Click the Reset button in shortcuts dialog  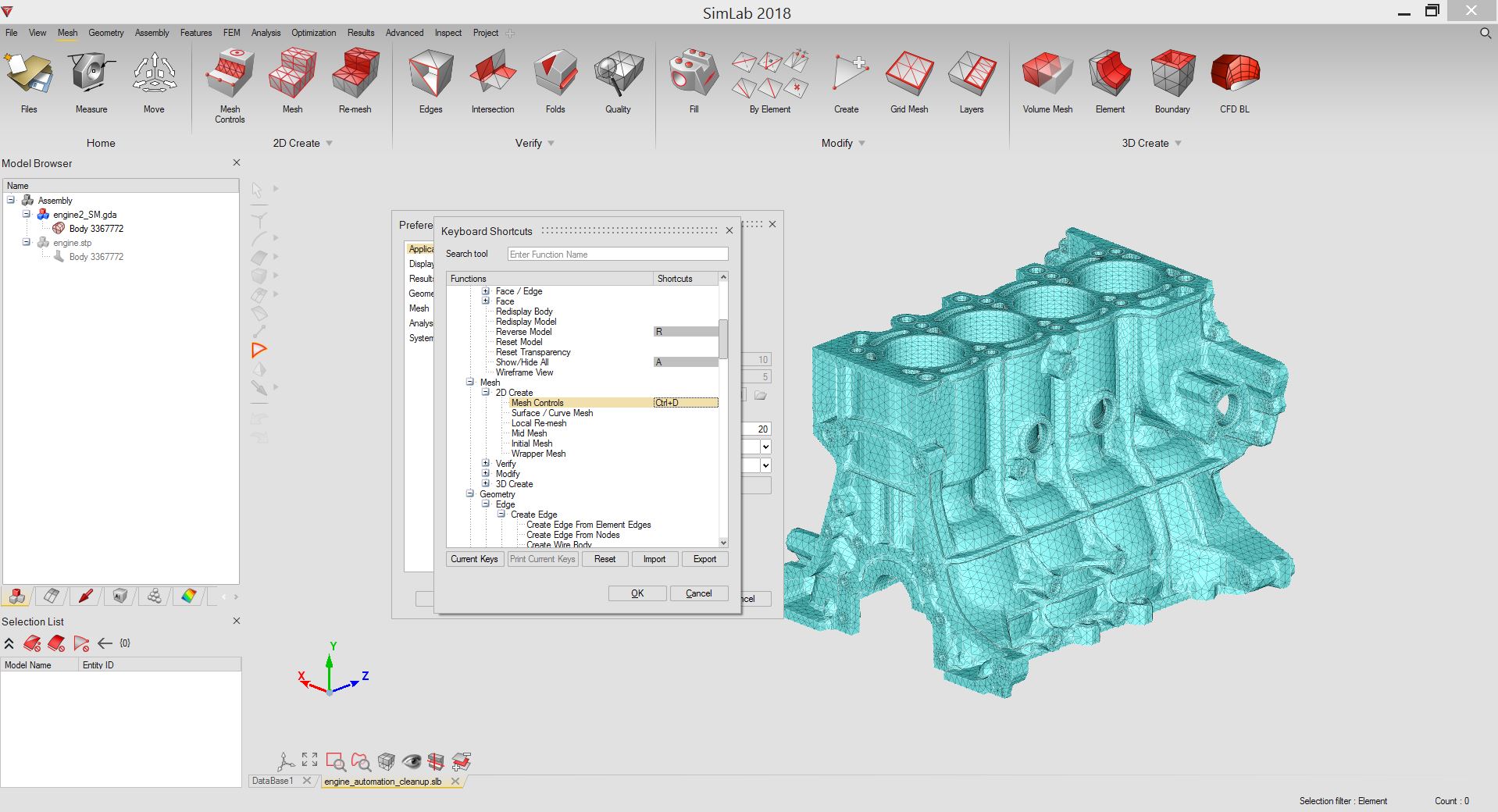tap(605, 559)
